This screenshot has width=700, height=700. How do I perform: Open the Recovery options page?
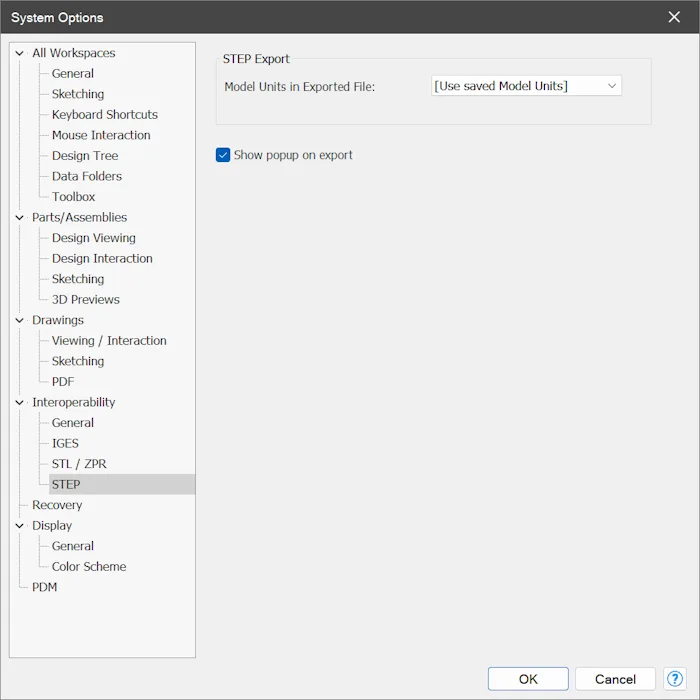(57, 504)
